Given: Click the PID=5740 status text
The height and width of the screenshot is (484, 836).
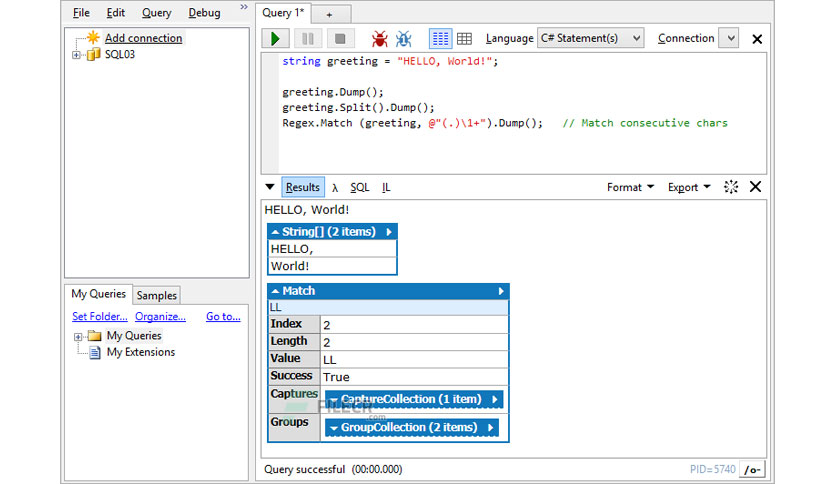Looking at the screenshot, I should click(x=712, y=470).
